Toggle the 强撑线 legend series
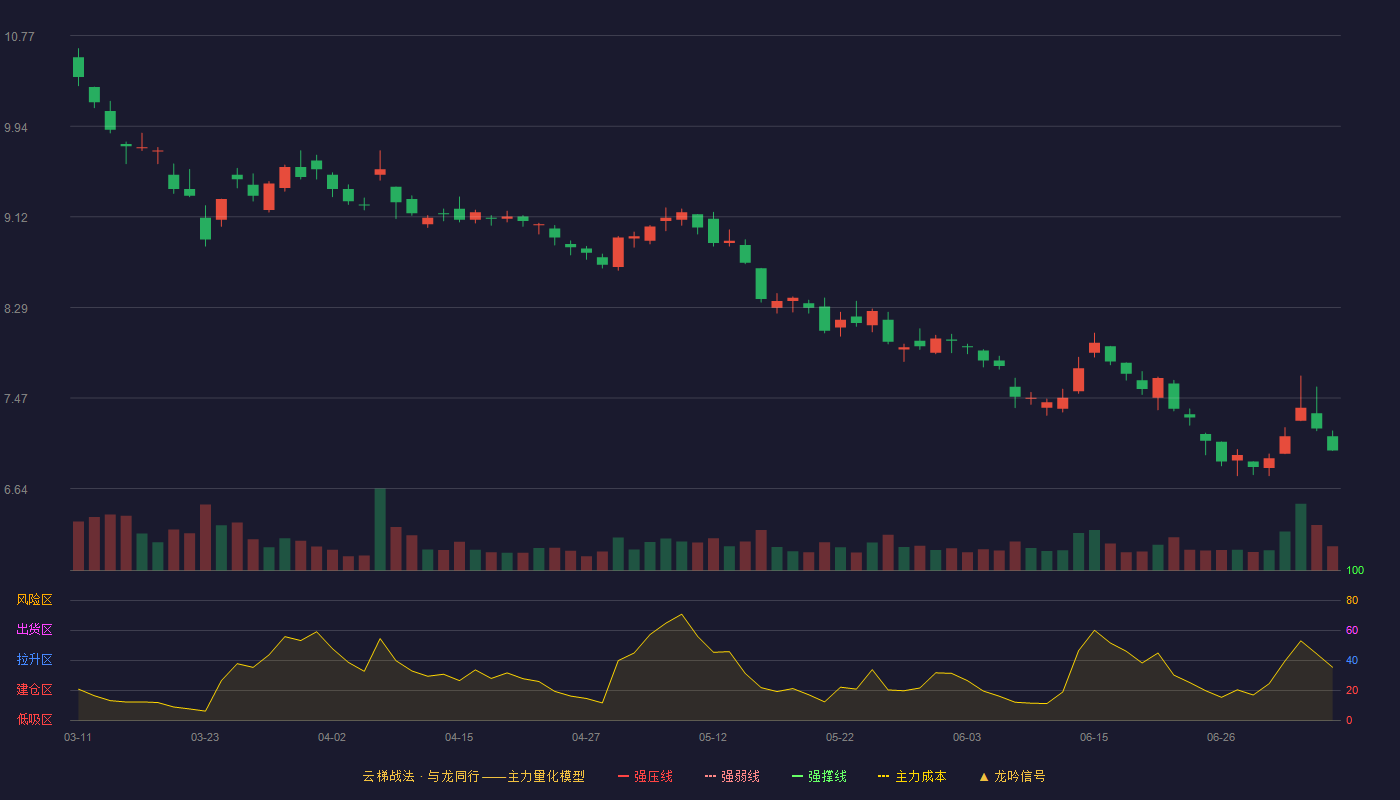This screenshot has height=800, width=1400. (x=819, y=776)
